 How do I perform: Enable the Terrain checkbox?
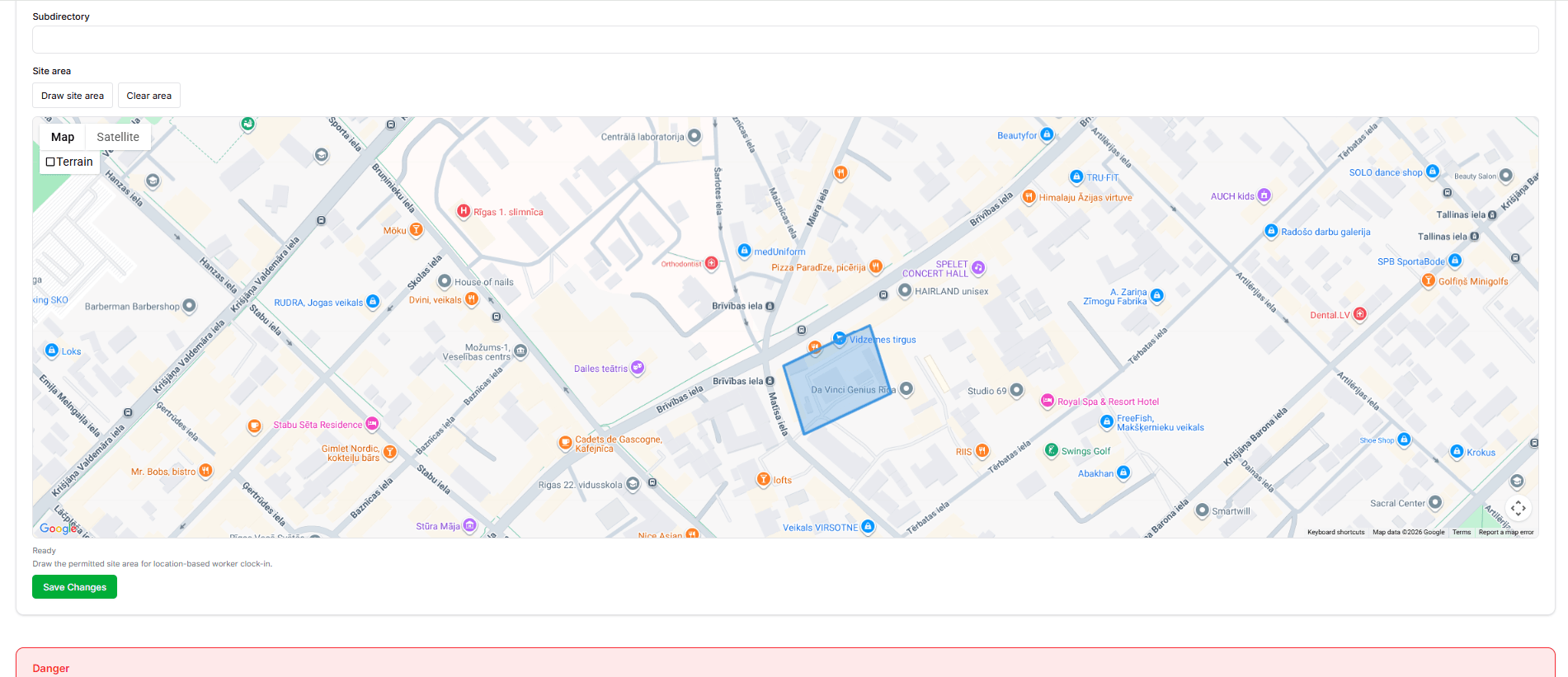click(x=50, y=162)
